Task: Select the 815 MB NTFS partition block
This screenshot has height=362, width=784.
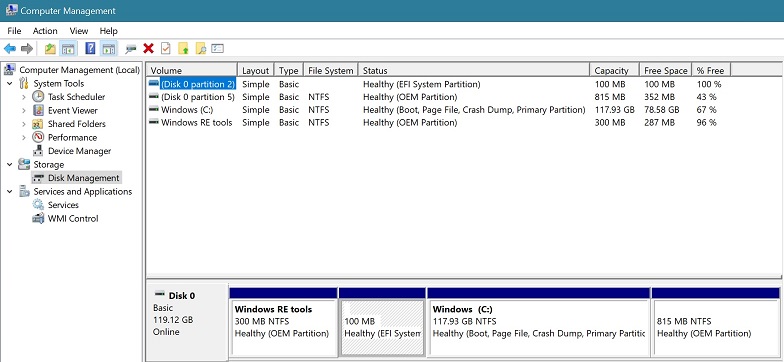Action: [x=716, y=328]
